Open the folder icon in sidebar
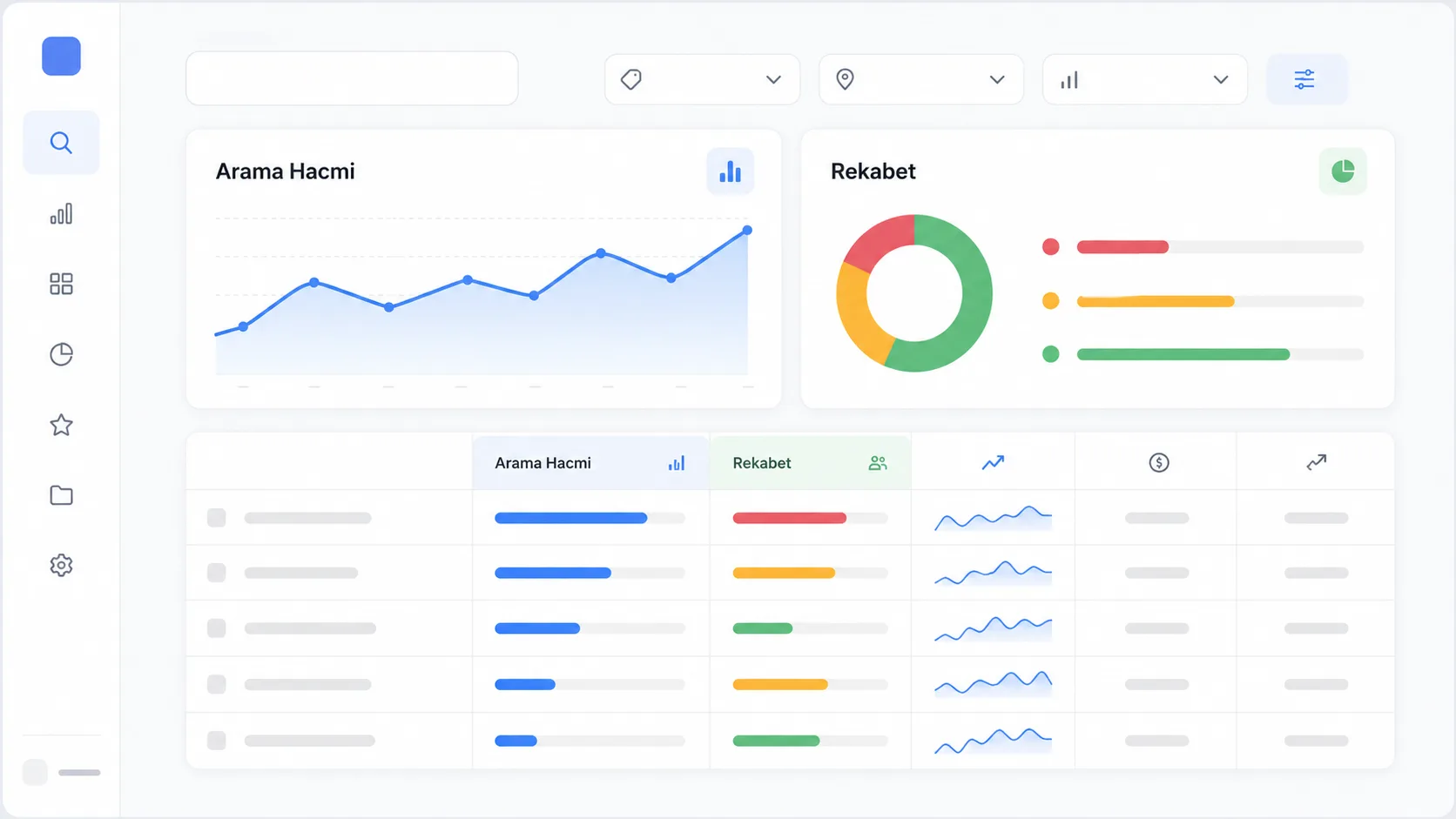 click(x=61, y=495)
